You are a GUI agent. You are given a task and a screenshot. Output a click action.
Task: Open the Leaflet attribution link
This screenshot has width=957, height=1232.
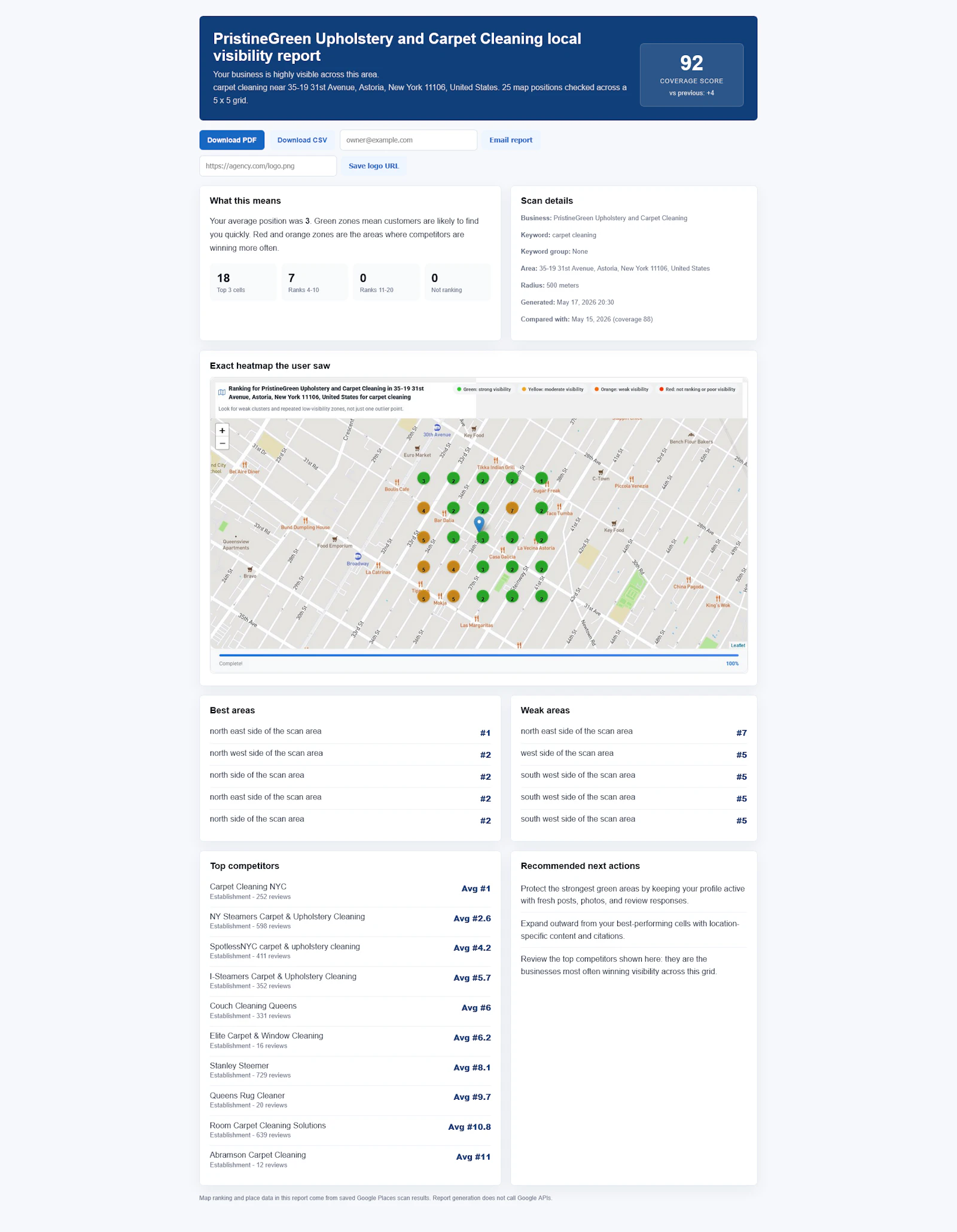[737, 645]
